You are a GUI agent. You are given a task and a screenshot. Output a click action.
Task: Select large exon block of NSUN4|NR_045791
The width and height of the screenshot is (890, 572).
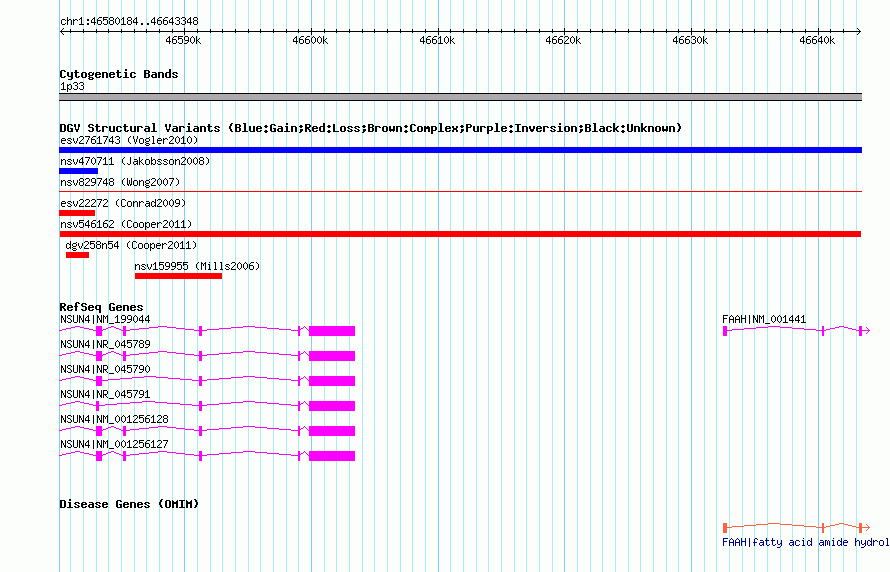pyautogui.click(x=332, y=406)
